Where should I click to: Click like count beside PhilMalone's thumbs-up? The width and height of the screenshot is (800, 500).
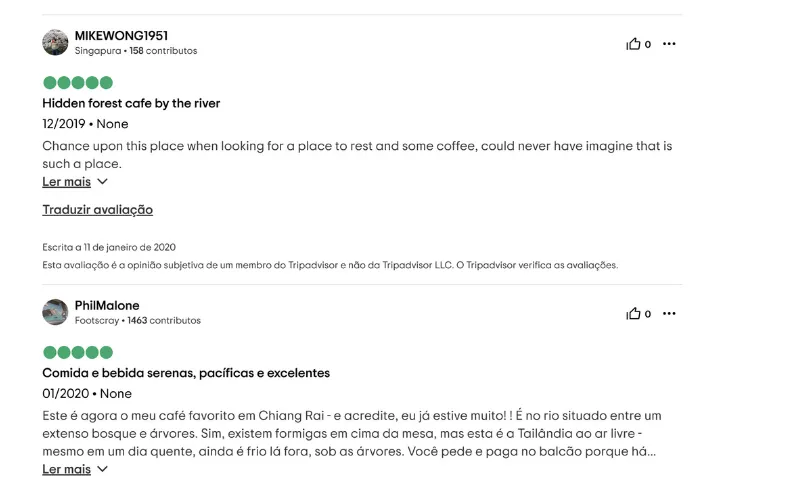[648, 314]
